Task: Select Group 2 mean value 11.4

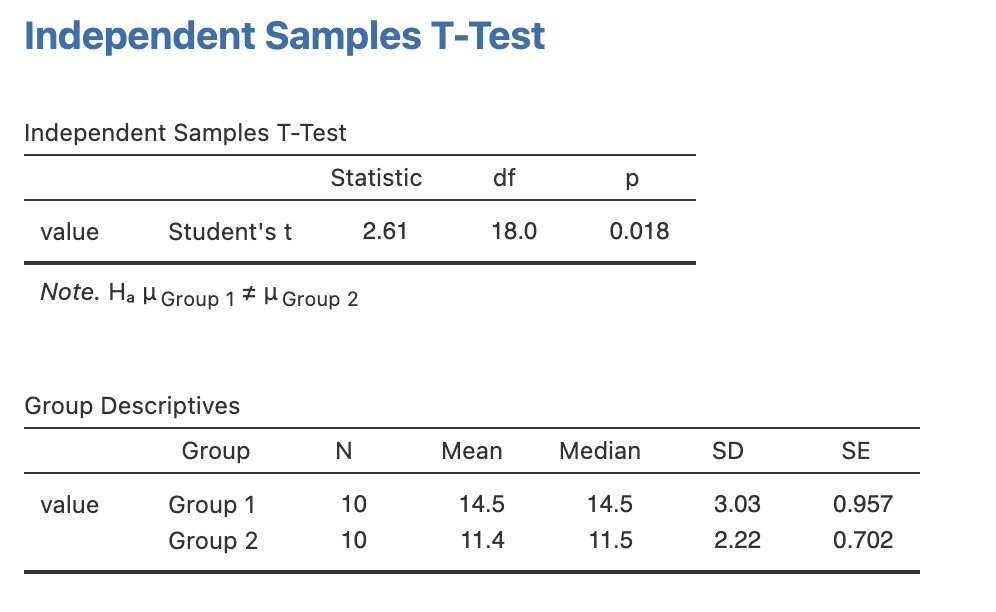Action: pos(481,541)
